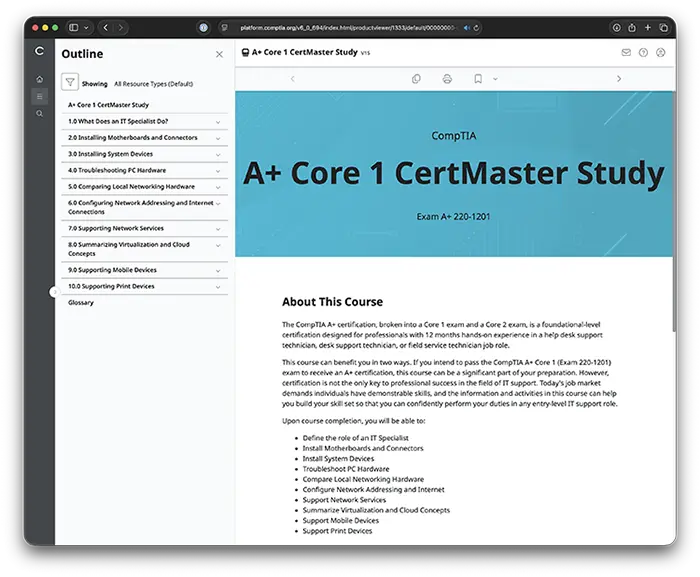Close the Outline panel with X
Screen dimensions: 700x577
[219, 54]
